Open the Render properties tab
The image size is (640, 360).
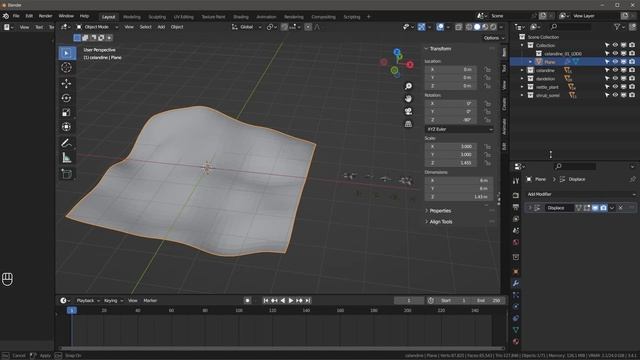(516, 196)
